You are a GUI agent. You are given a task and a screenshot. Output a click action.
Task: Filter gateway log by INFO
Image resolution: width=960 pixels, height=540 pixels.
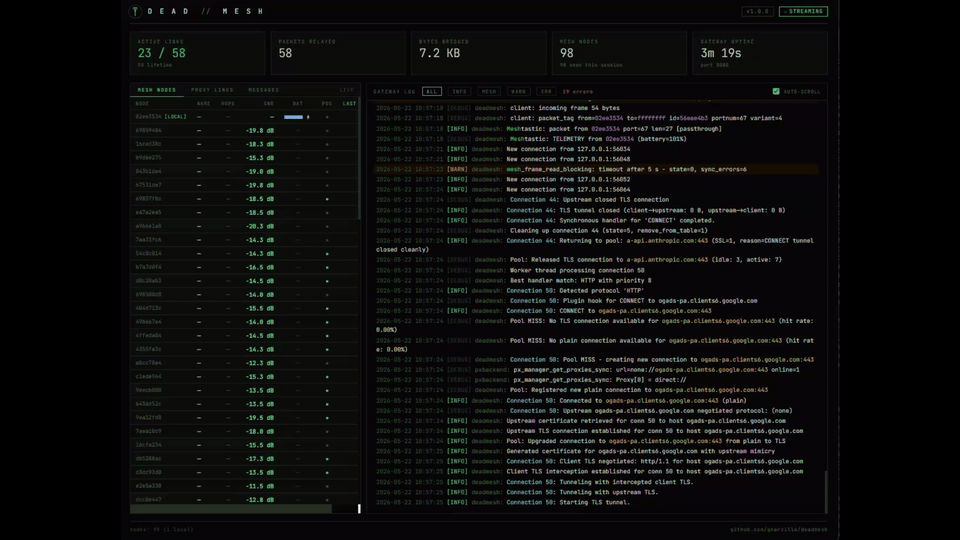click(x=459, y=91)
